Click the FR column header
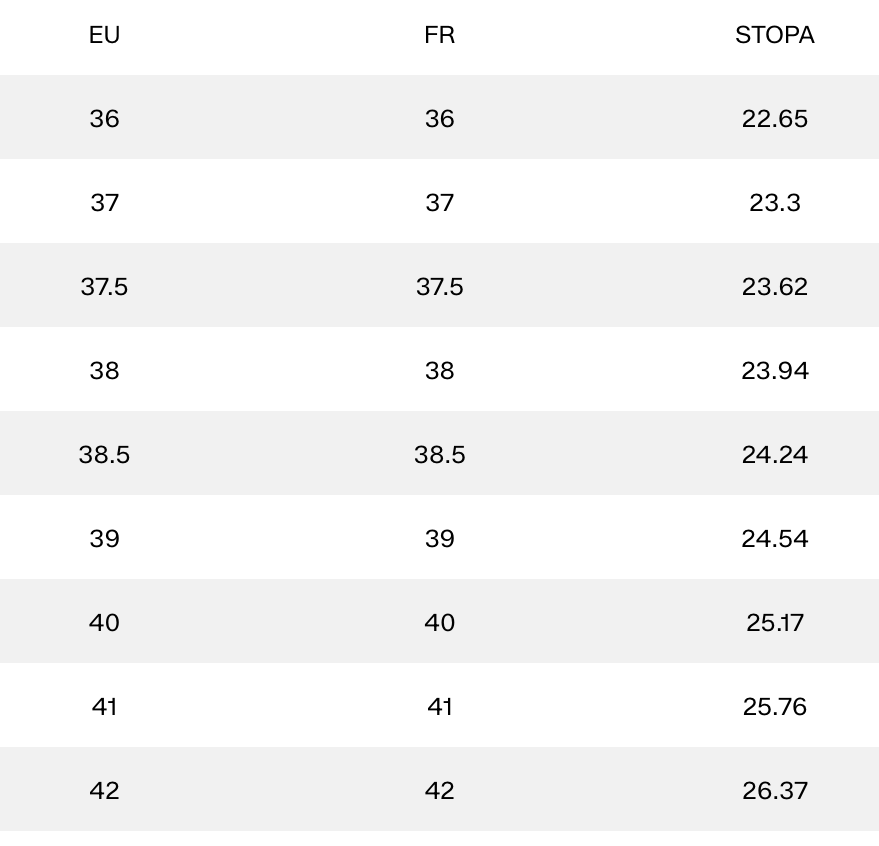The width and height of the screenshot is (879, 846). 439,35
